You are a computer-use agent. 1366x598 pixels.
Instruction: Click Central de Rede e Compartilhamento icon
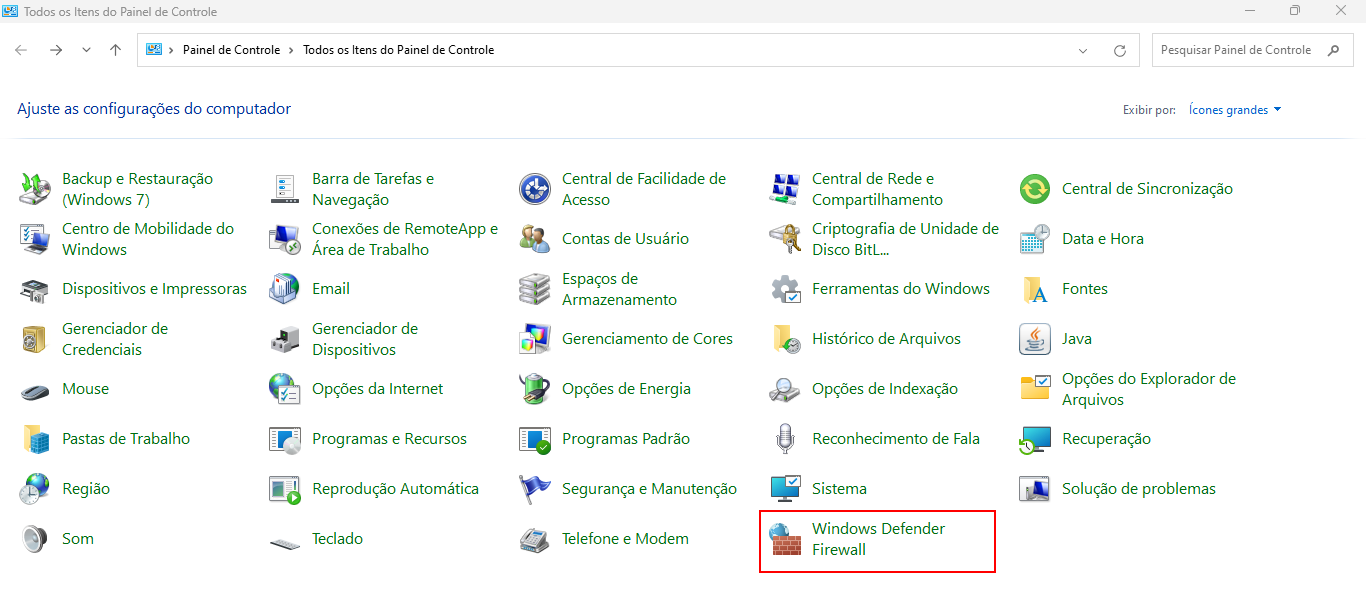pos(785,188)
